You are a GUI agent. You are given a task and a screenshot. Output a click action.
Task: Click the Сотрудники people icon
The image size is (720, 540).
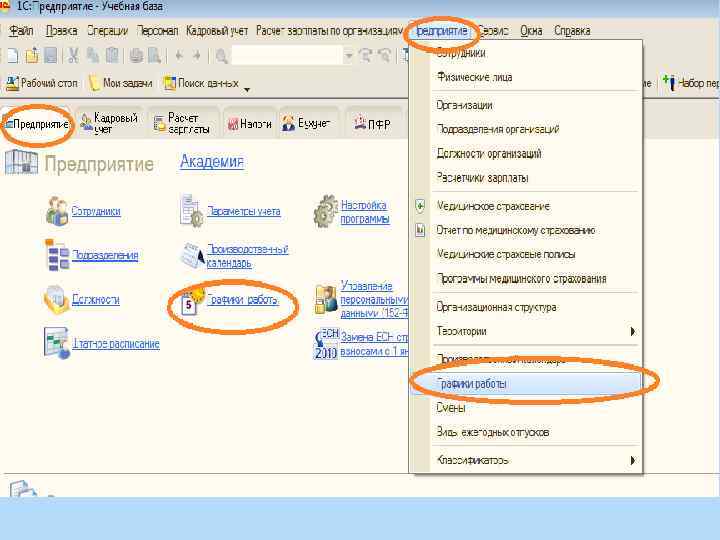pos(57,211)
